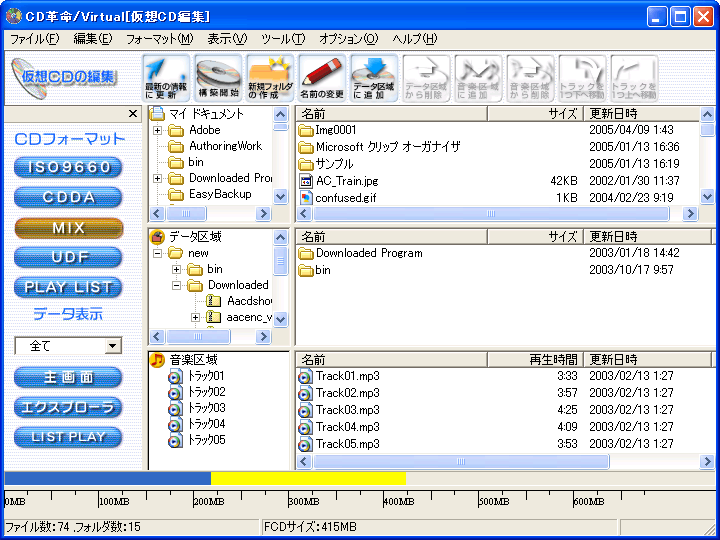Collapse the Downloaded node in データ区域

(x=176, y=286)
